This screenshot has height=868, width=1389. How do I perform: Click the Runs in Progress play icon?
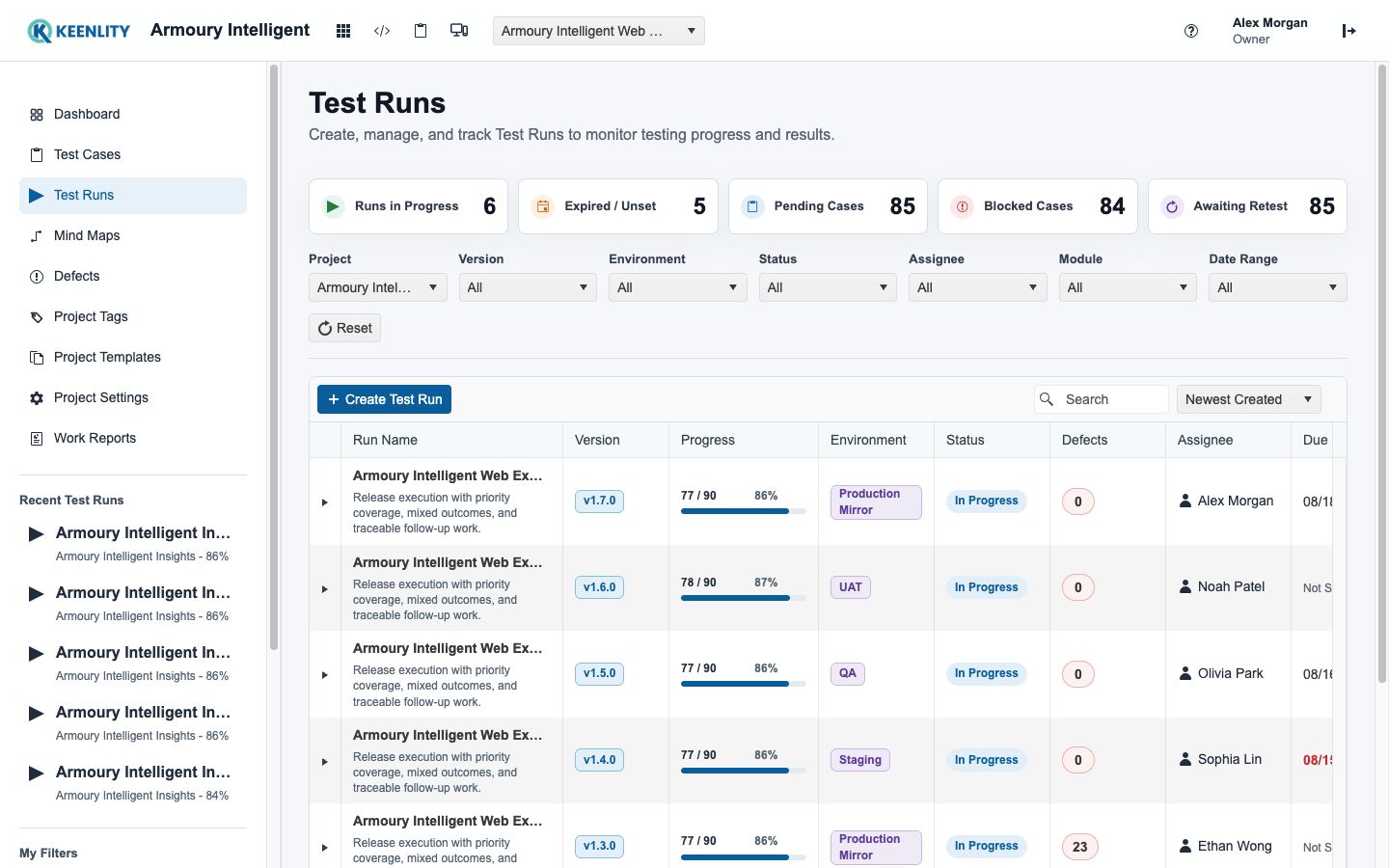pyautogui.click(x=333, y=206)
